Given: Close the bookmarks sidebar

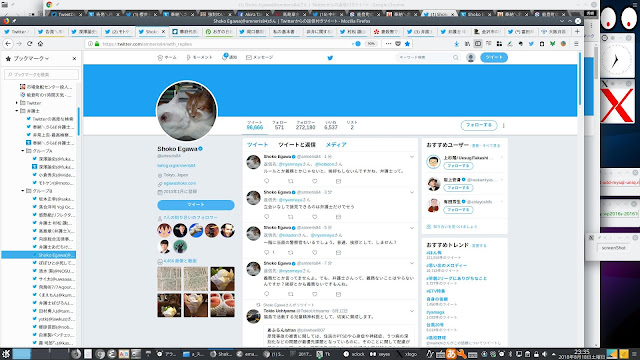Looking at the screenshot, I should tap(74, 59).
